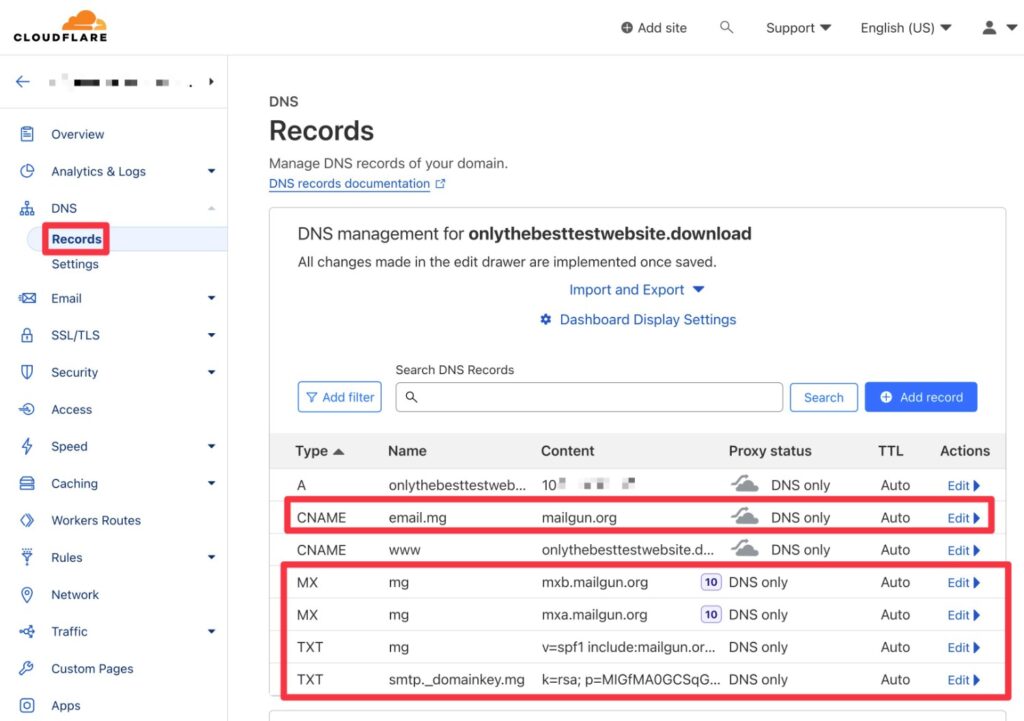The image size is (1024, 721).
Task: Open the English (US) language dropdown
Action: coord(905,28)
